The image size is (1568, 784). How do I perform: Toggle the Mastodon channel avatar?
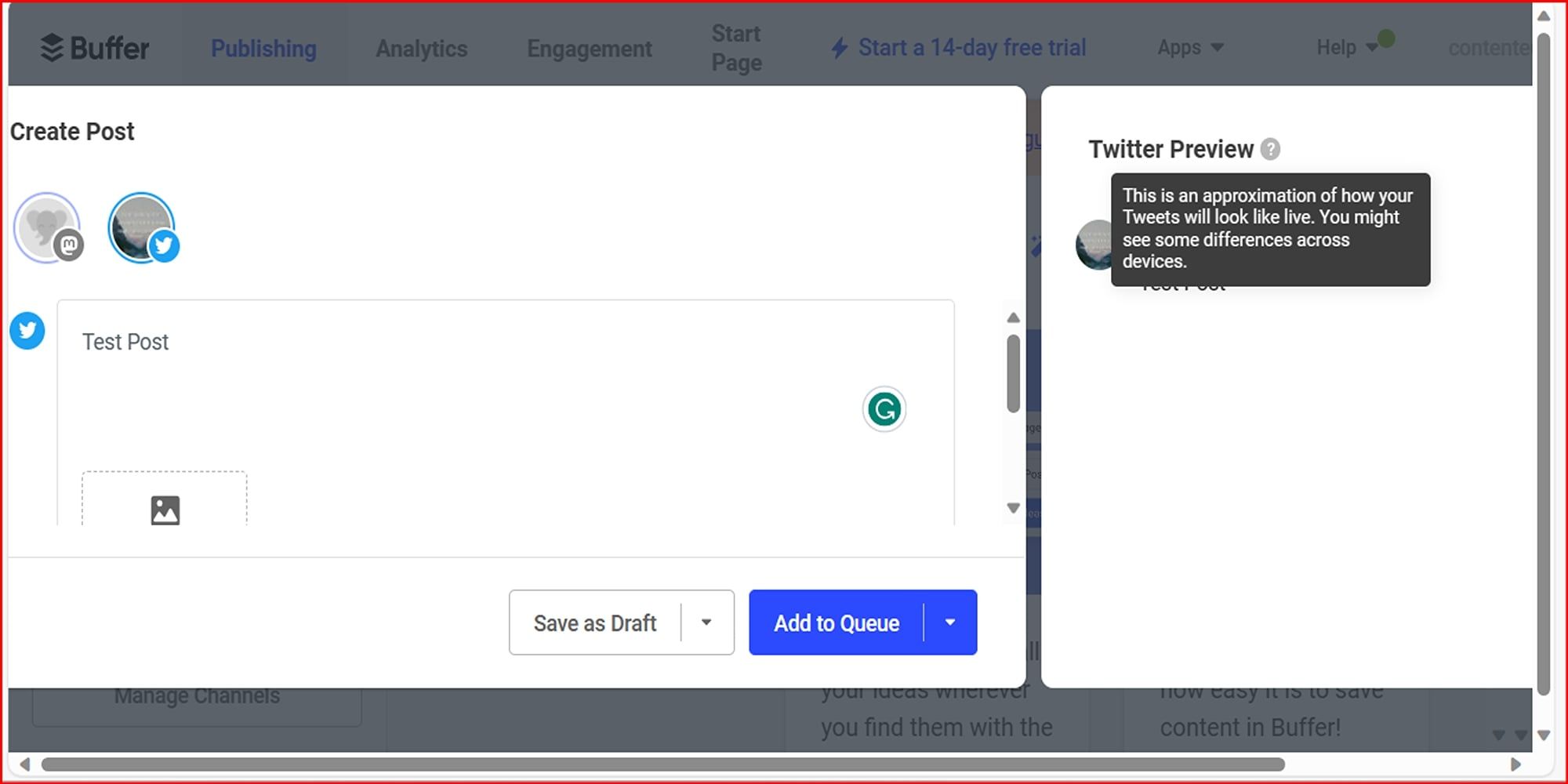[x=47, y=227]
